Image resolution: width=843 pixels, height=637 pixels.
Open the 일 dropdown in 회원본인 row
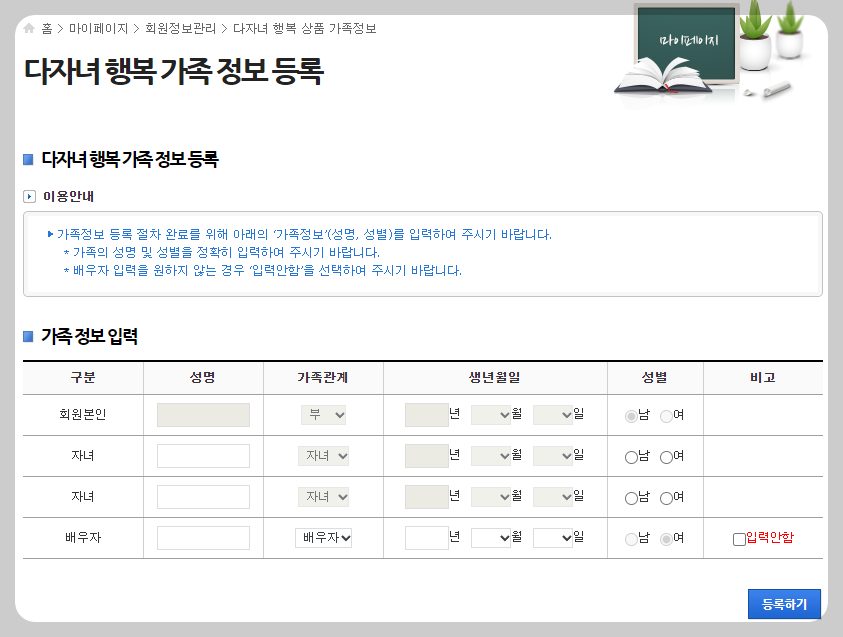[x=553, y=415]
